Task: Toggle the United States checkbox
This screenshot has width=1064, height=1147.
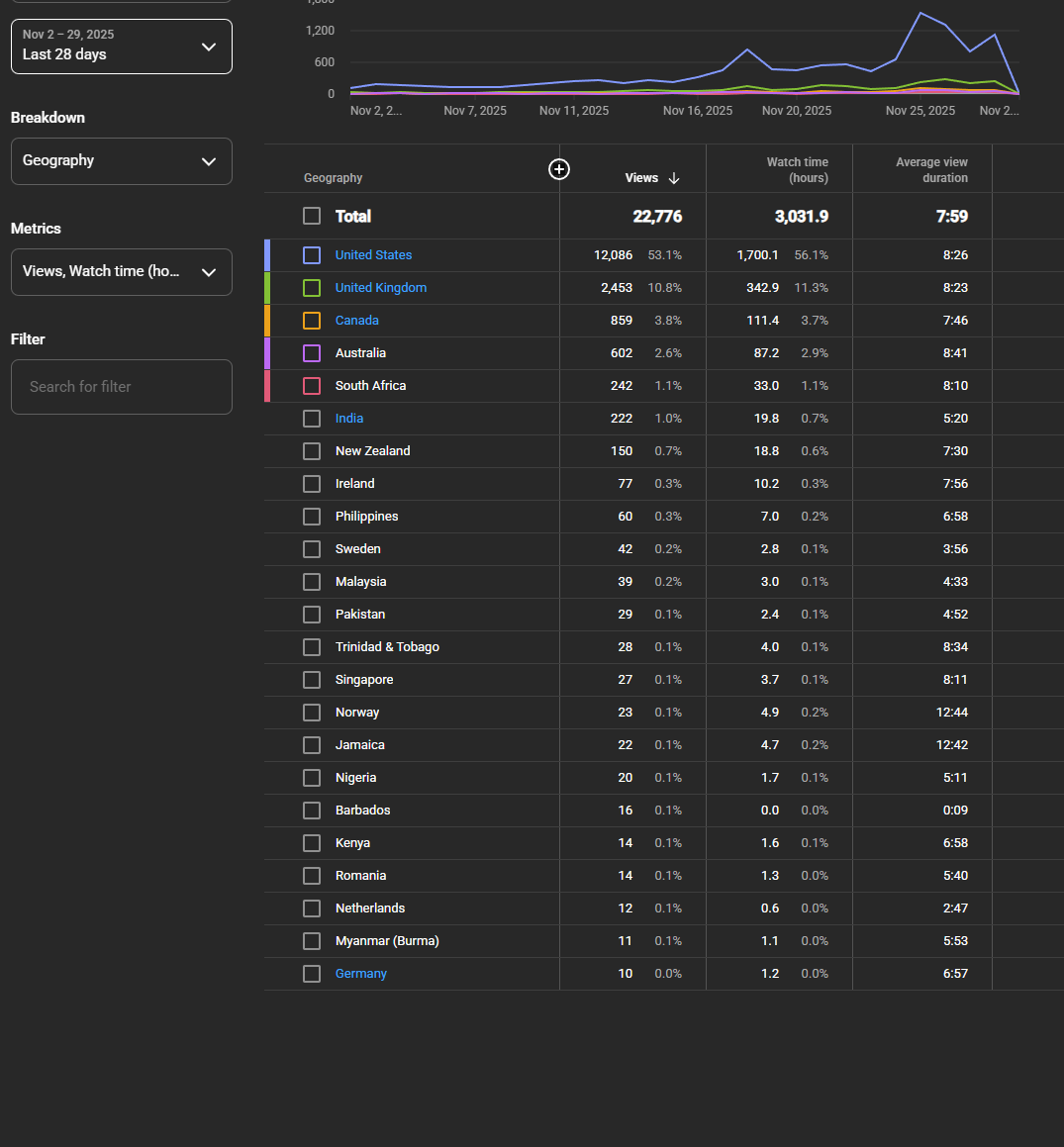Action: [x=312, y=255]
